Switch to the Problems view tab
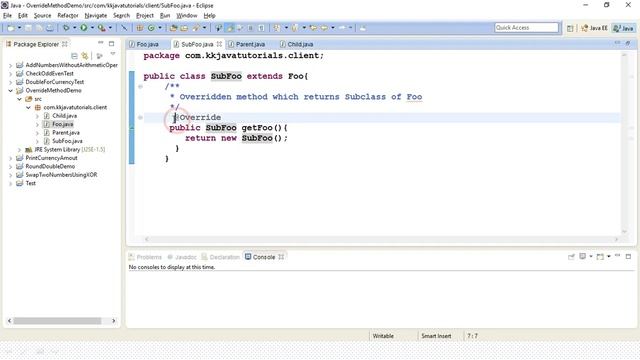 (x=145, y=257)
